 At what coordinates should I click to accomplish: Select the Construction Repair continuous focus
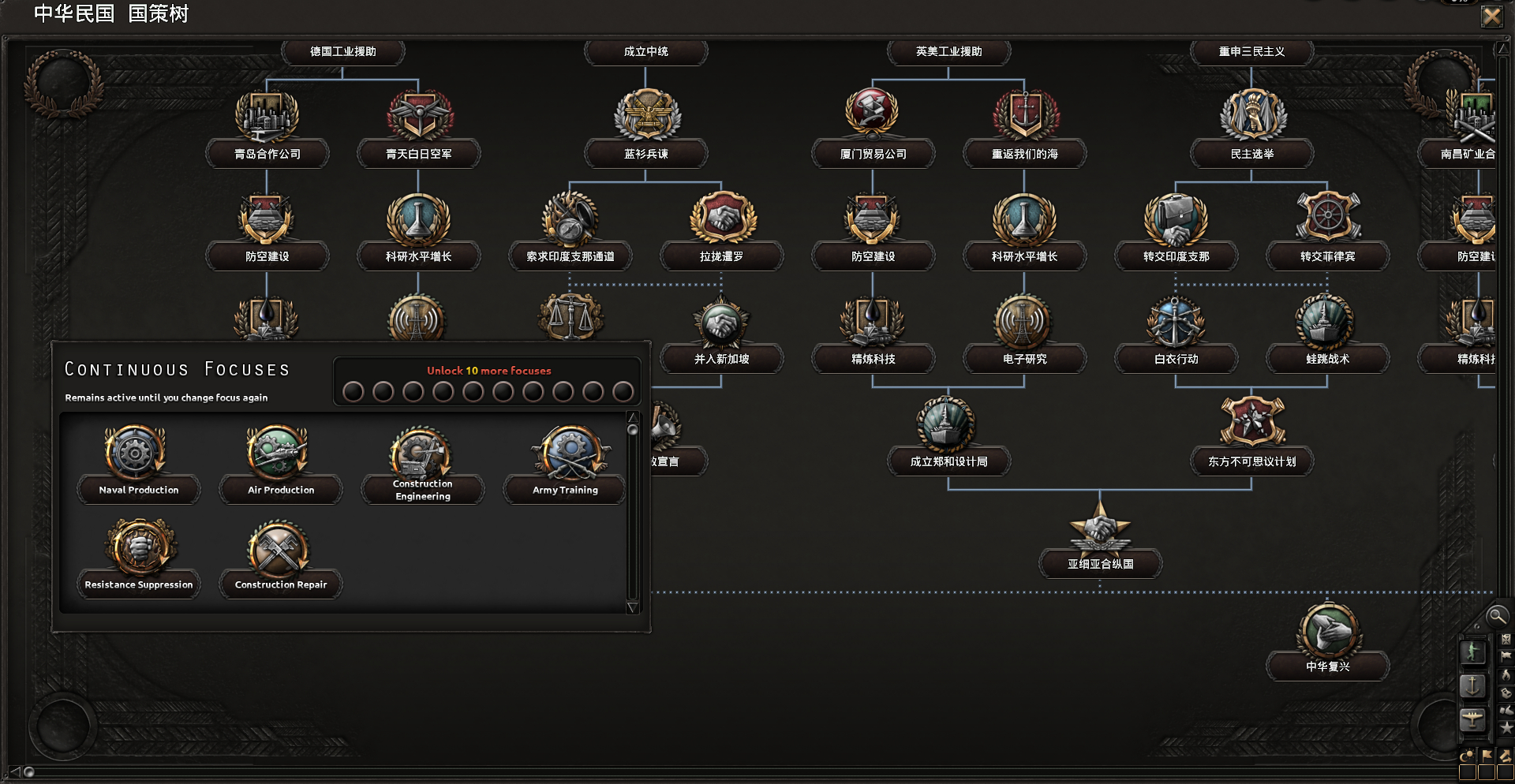pyautogui.click(x=280, y=558)
